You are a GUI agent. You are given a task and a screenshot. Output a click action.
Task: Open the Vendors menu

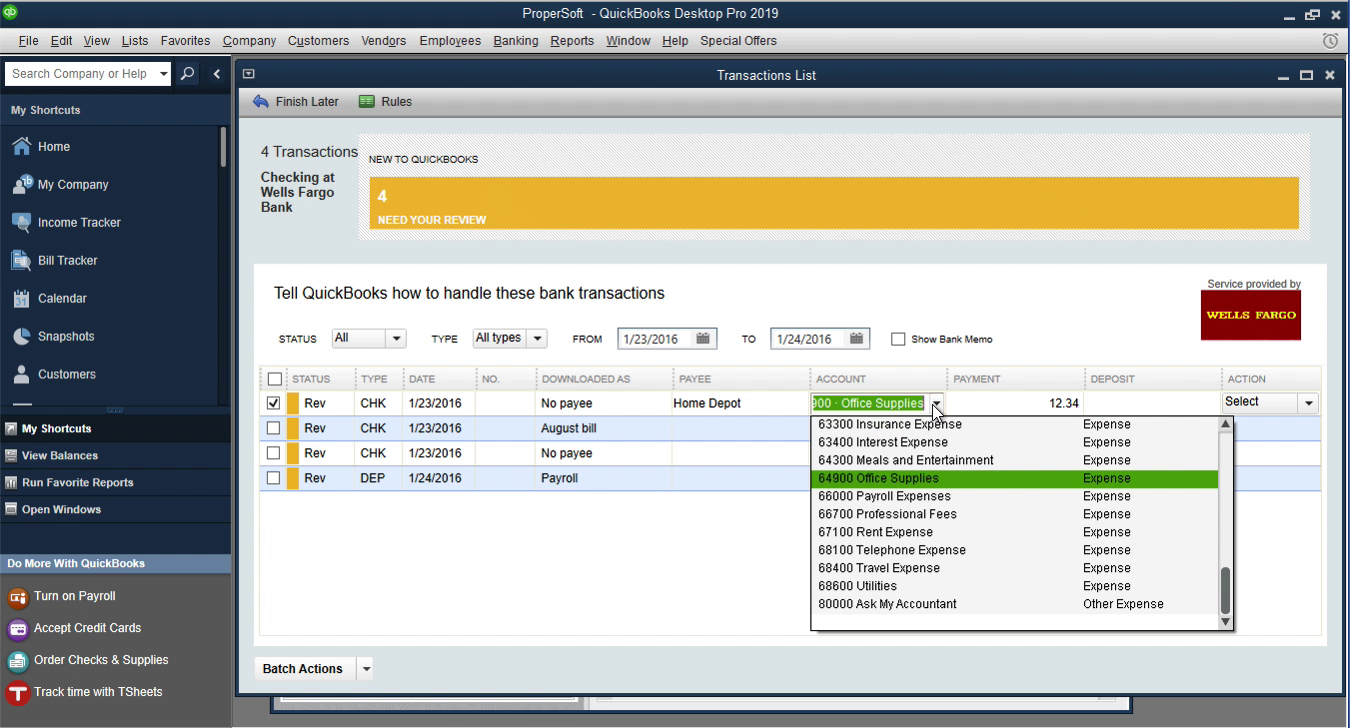pyautogui.click(x=384, y=41)
